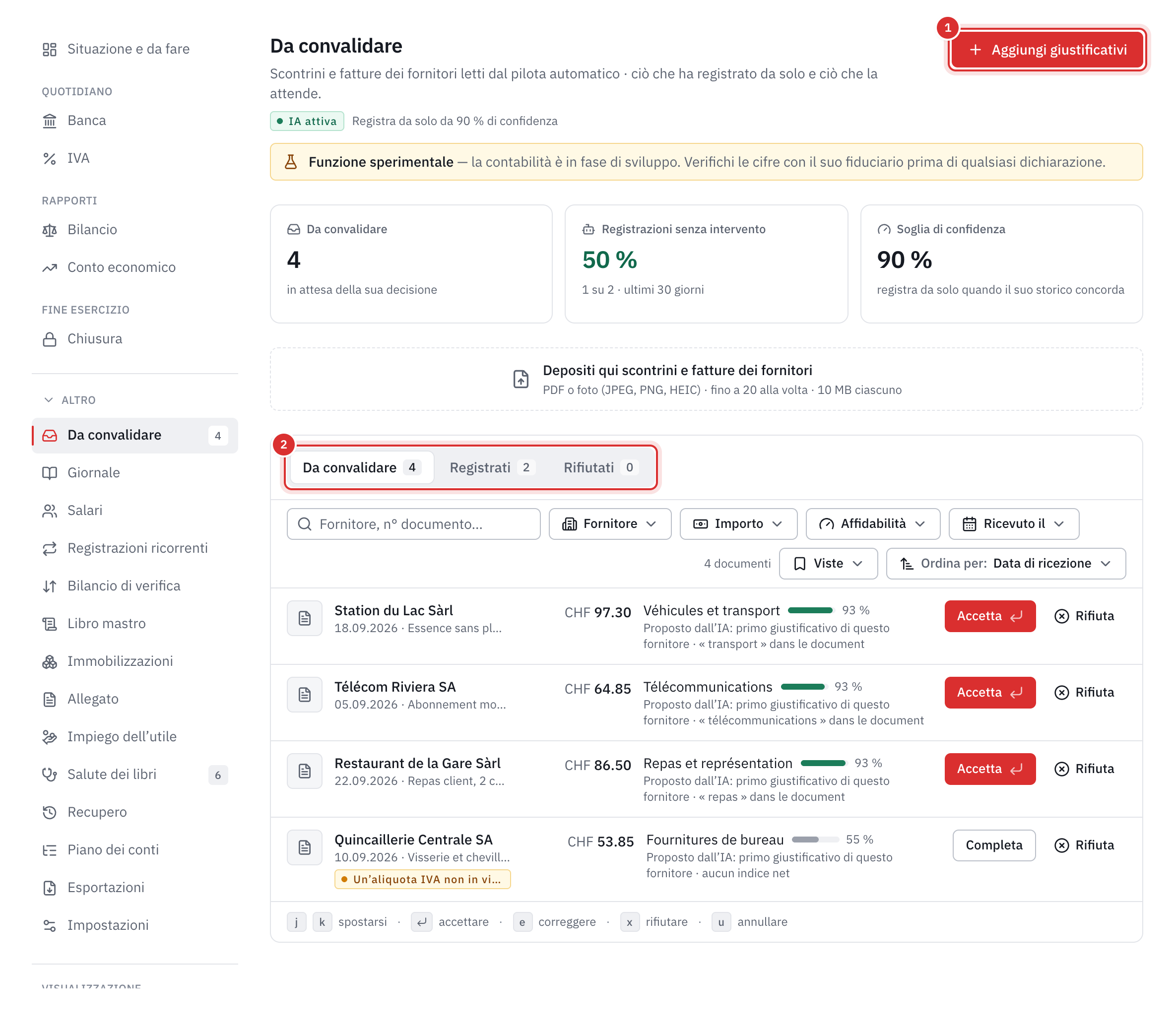Accept the Station du Lac Sàrl entry
This screenshot has width=1175, height=1036.
(x=990, y=616)
